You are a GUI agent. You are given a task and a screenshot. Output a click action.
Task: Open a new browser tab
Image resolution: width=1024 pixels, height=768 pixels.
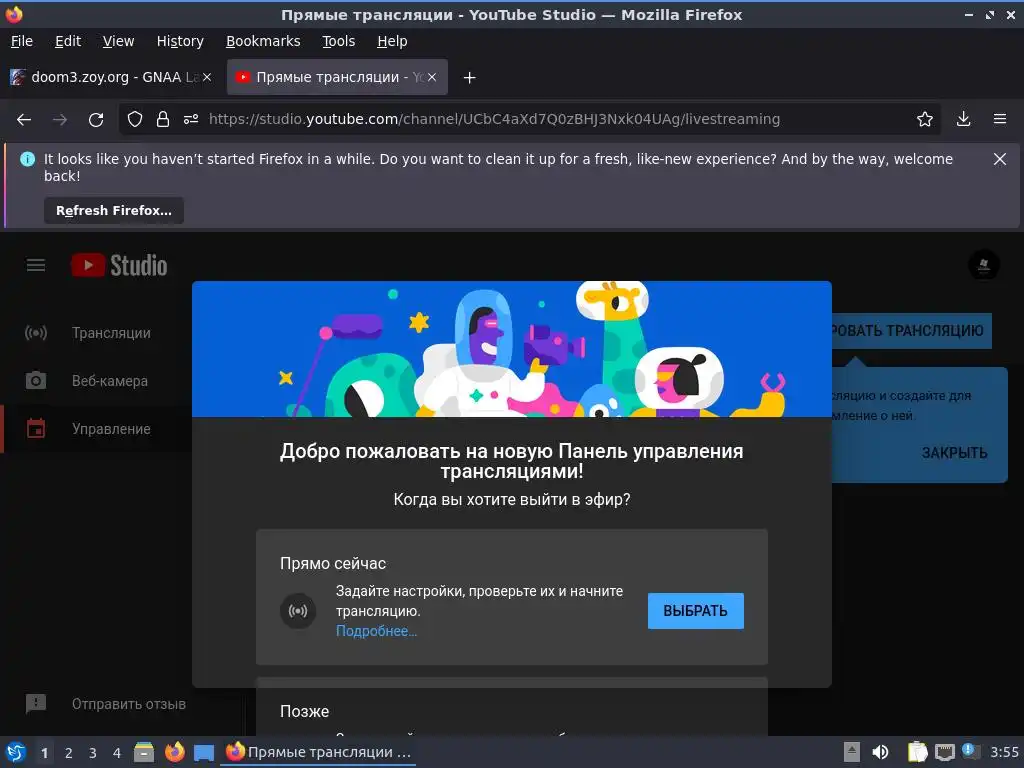469,78
